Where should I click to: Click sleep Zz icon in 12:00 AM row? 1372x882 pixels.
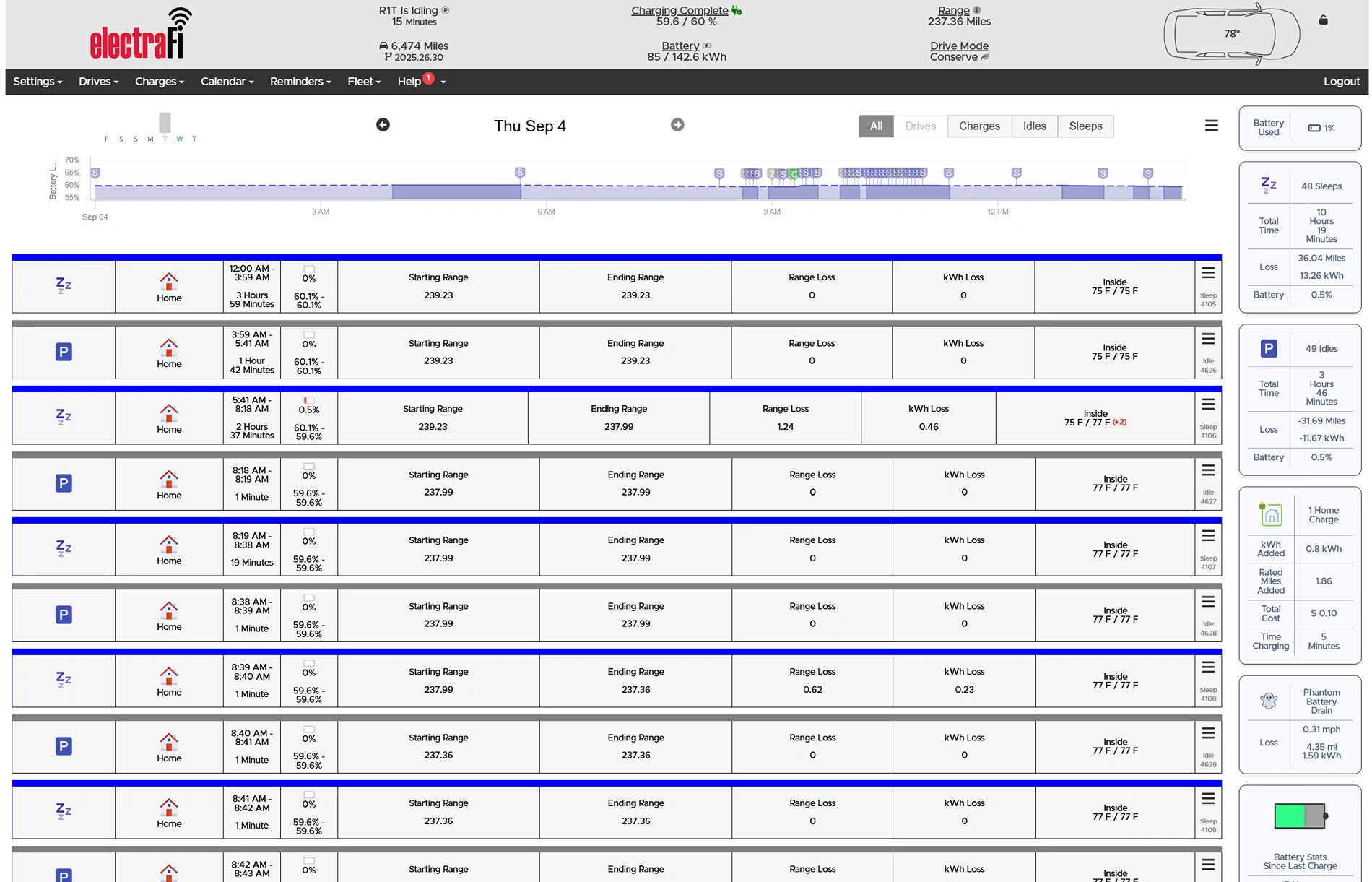tap(64, 285)
